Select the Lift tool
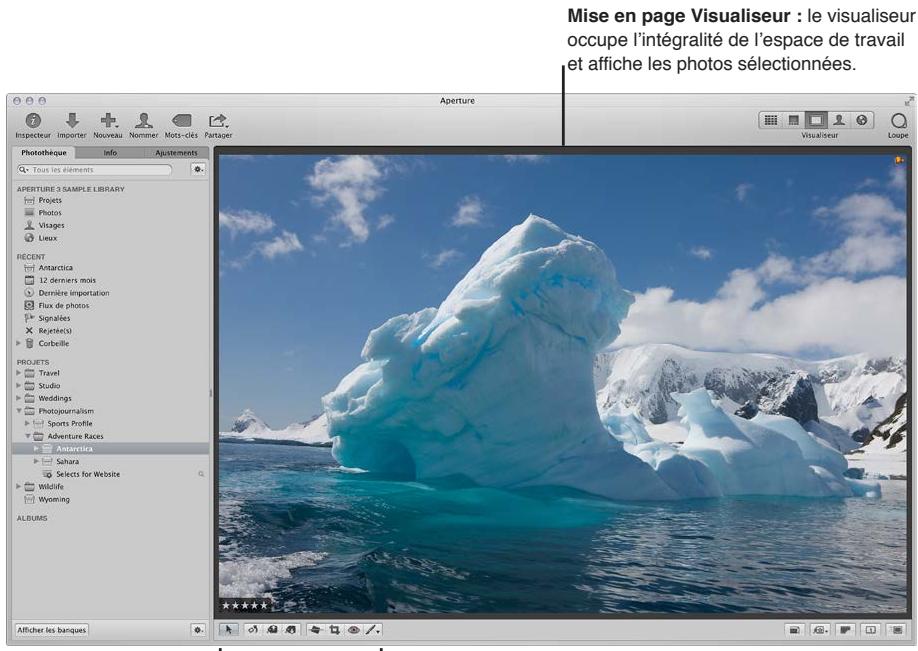 [272, 630]
